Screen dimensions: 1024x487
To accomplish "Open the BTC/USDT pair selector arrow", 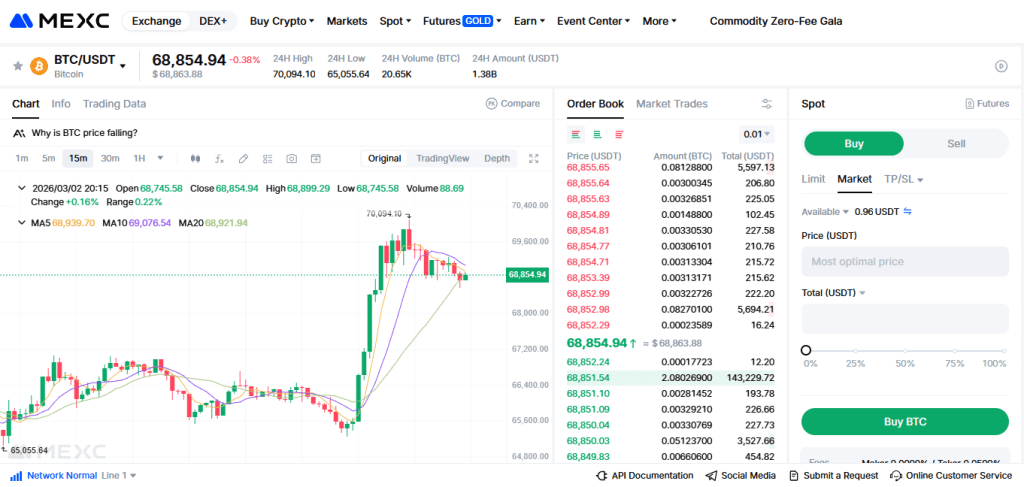I will 123,65.
